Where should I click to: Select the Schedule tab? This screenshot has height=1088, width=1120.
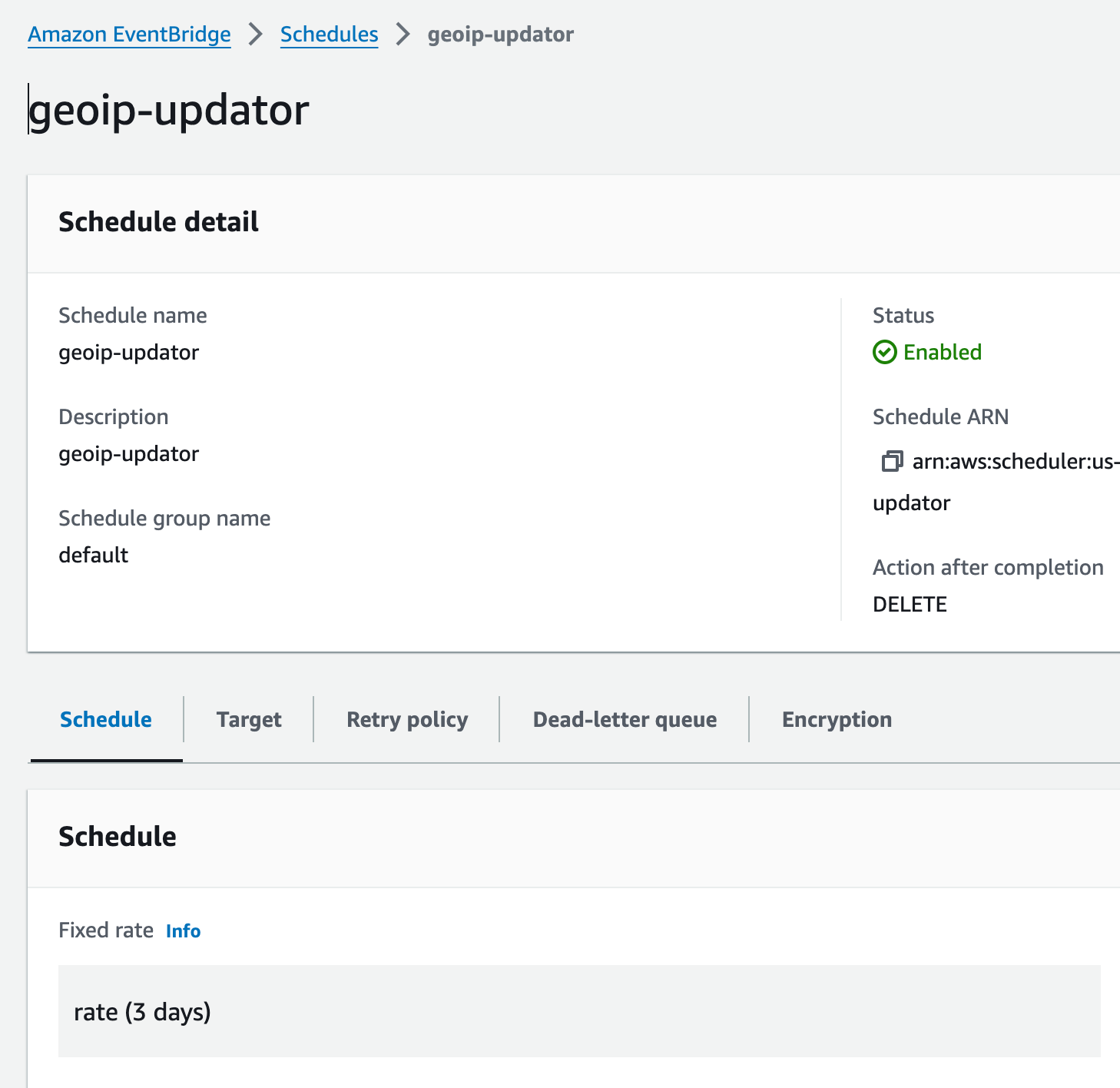point(106,719)
